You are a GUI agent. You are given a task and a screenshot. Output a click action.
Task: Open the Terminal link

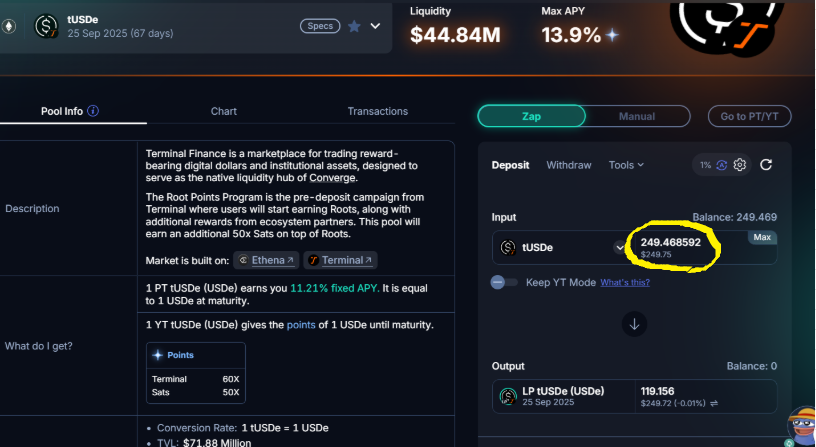tap(340, 260)
